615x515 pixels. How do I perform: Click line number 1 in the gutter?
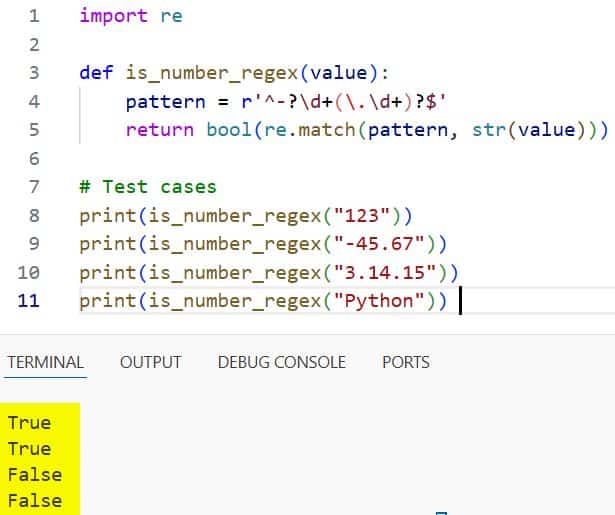click(x=34, y=16)
